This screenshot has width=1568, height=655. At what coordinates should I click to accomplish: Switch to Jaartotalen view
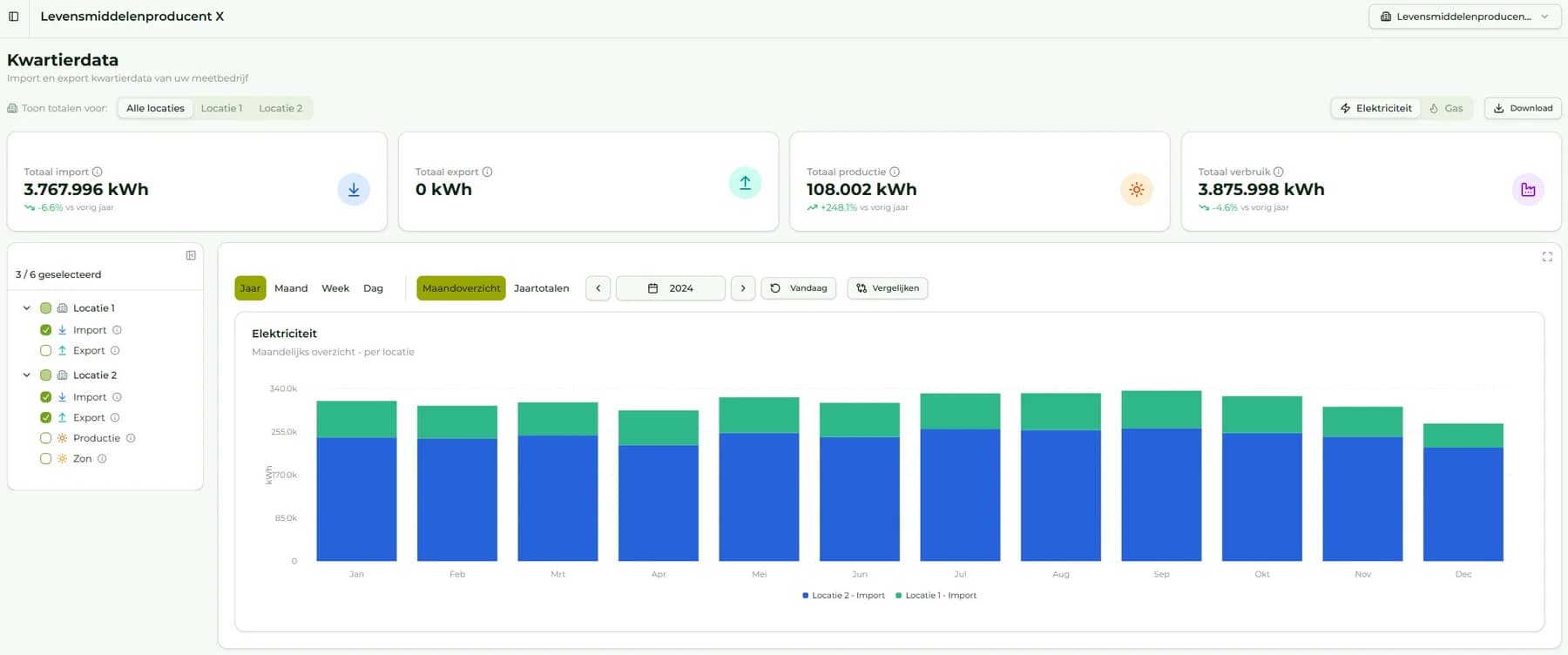coord(541,288)
